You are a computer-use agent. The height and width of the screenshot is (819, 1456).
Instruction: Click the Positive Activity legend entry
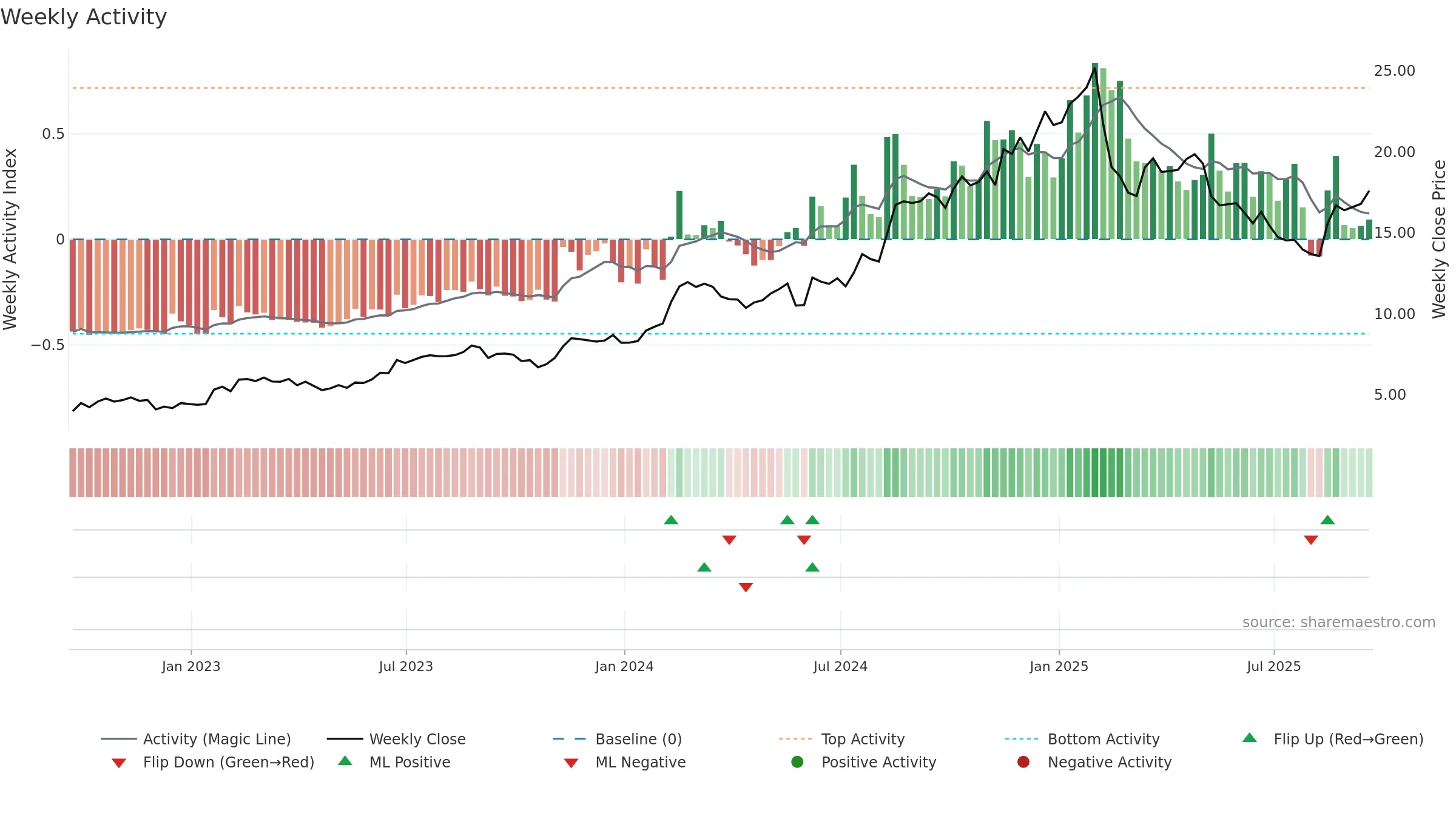pos(864,762)
